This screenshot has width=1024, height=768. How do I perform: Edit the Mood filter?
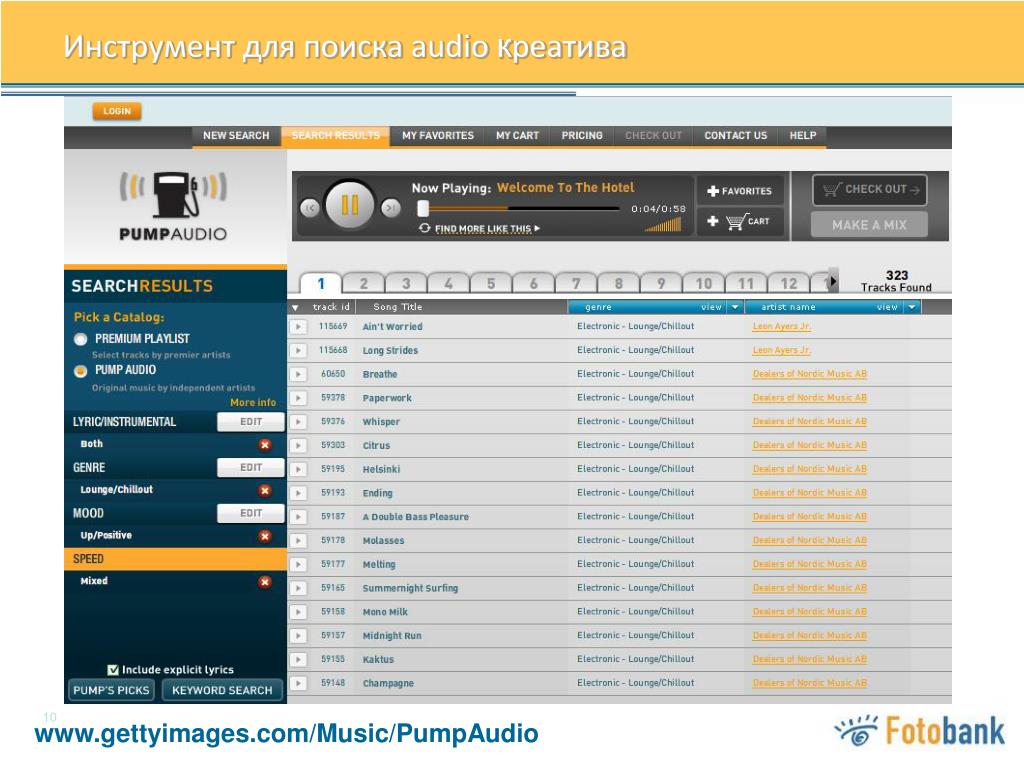coord(251,513)
